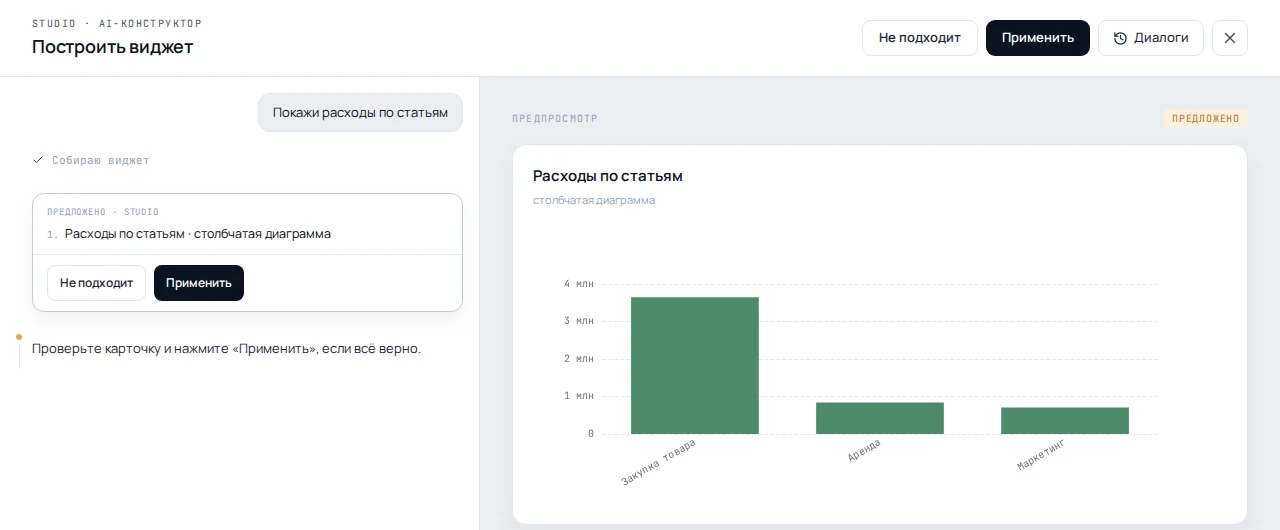The image size is (1280, 530).
Task: Click the "Маркетинг" bar in the chart
Action: 1065,420
